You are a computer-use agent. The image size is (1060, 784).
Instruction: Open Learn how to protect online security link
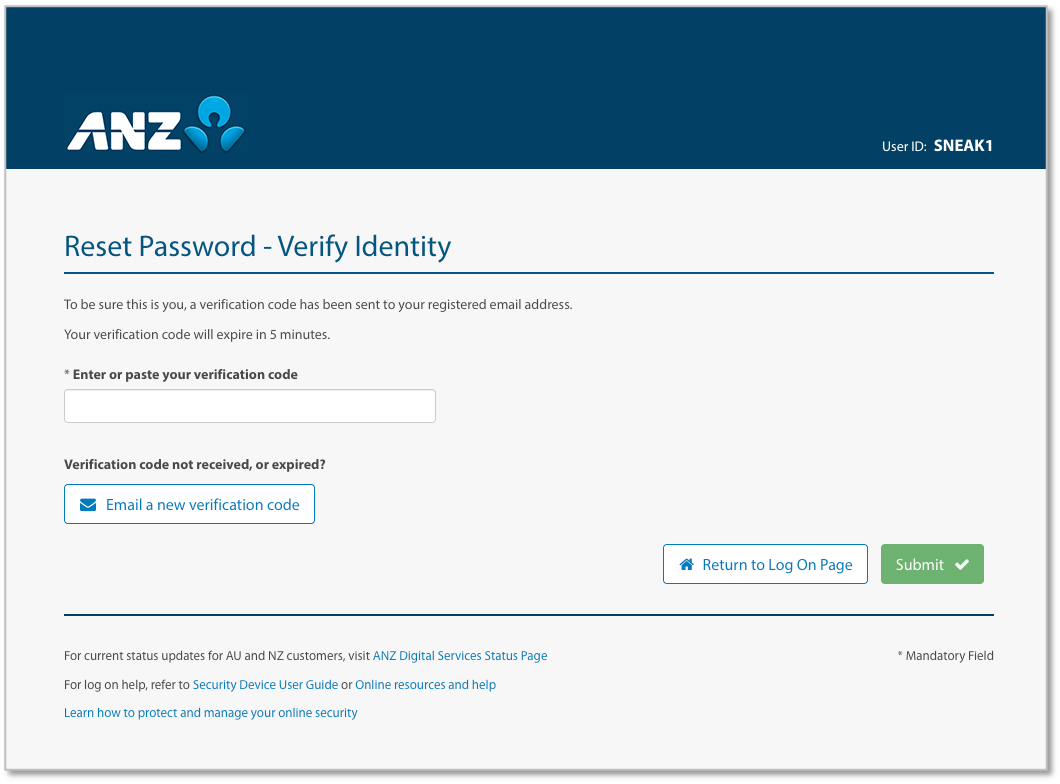pyautogui.click(x=210, y=713)
